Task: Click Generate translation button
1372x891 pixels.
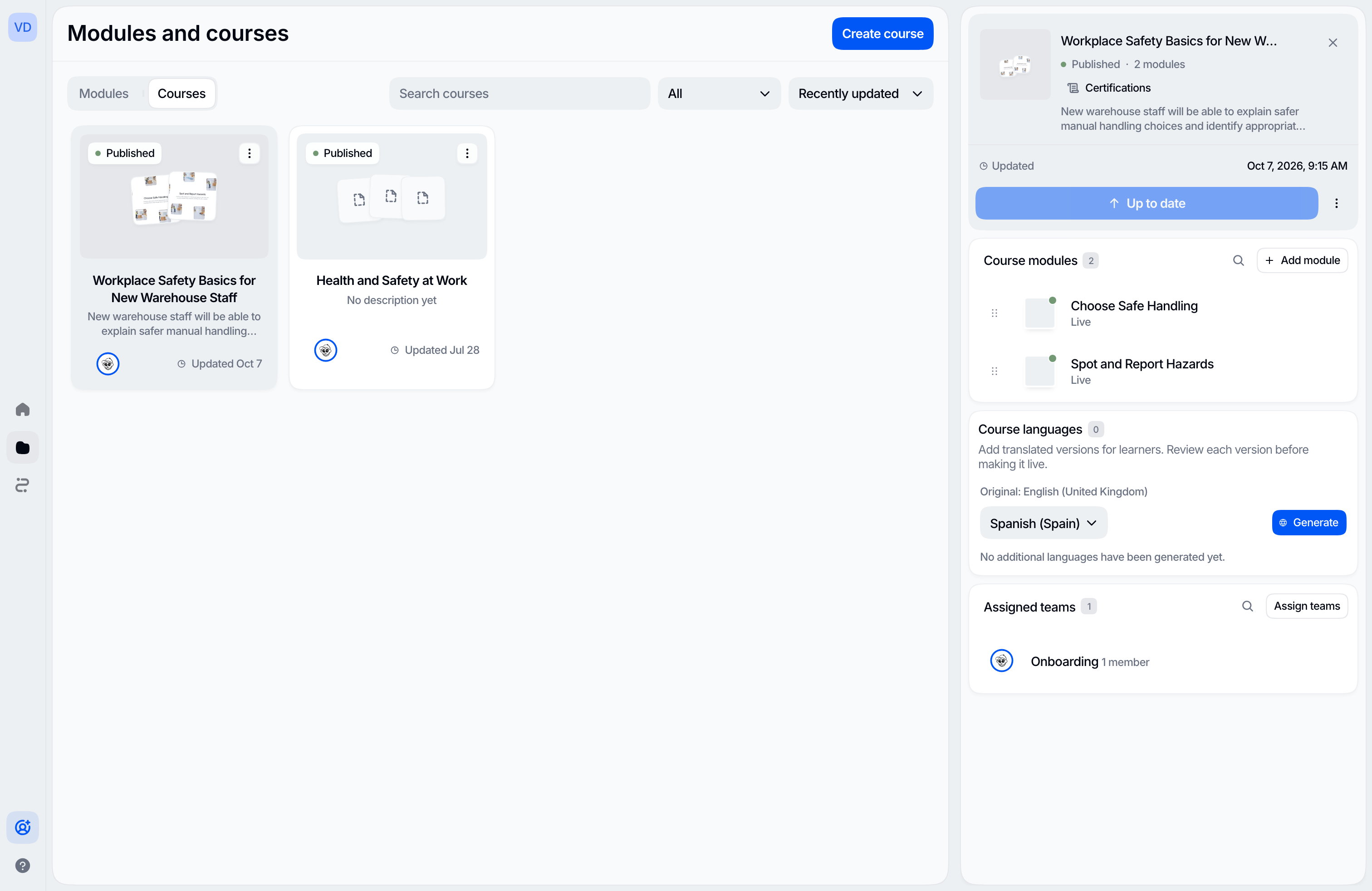Action: pos(1309,523)
